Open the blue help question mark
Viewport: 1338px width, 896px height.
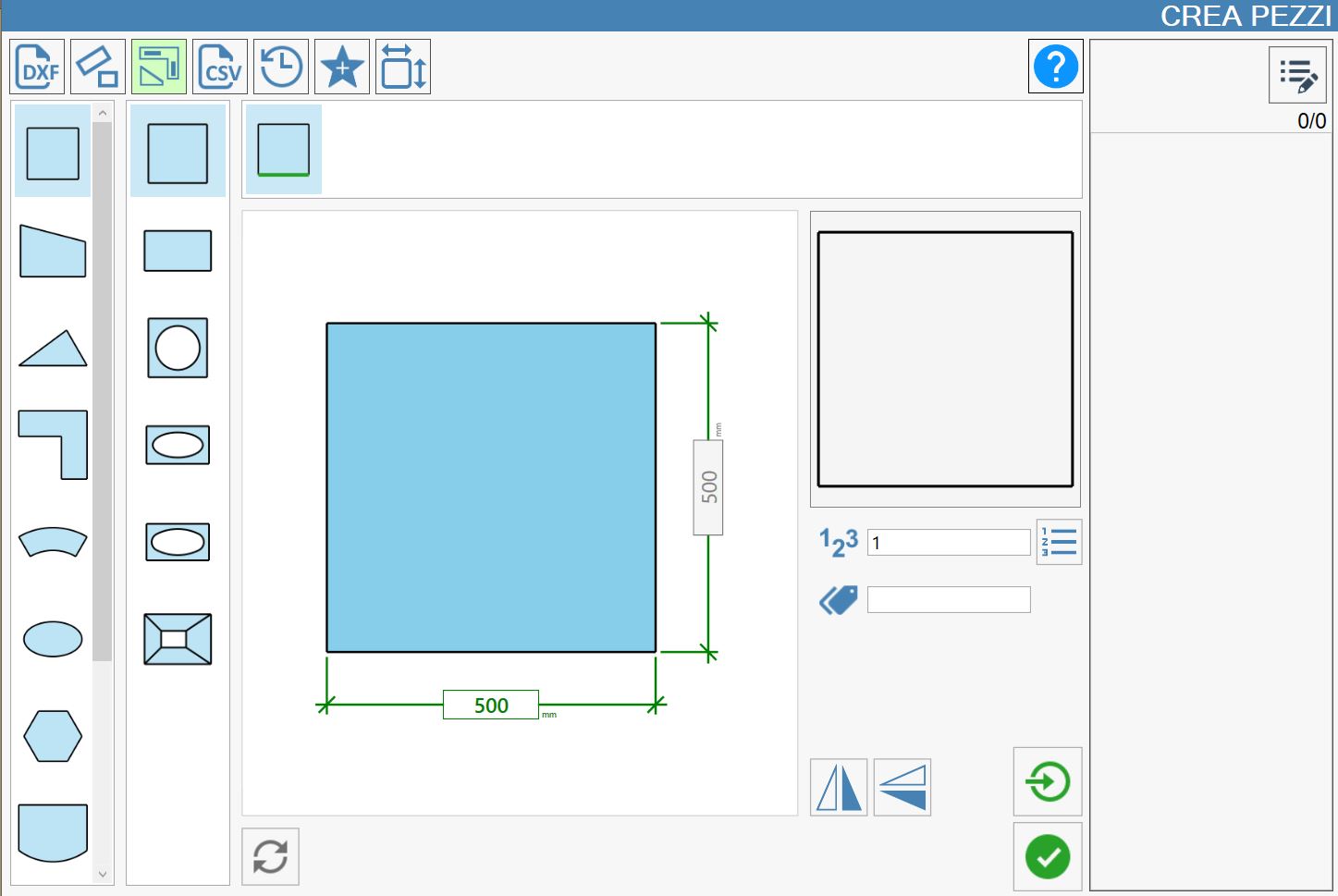[1056, 67]
